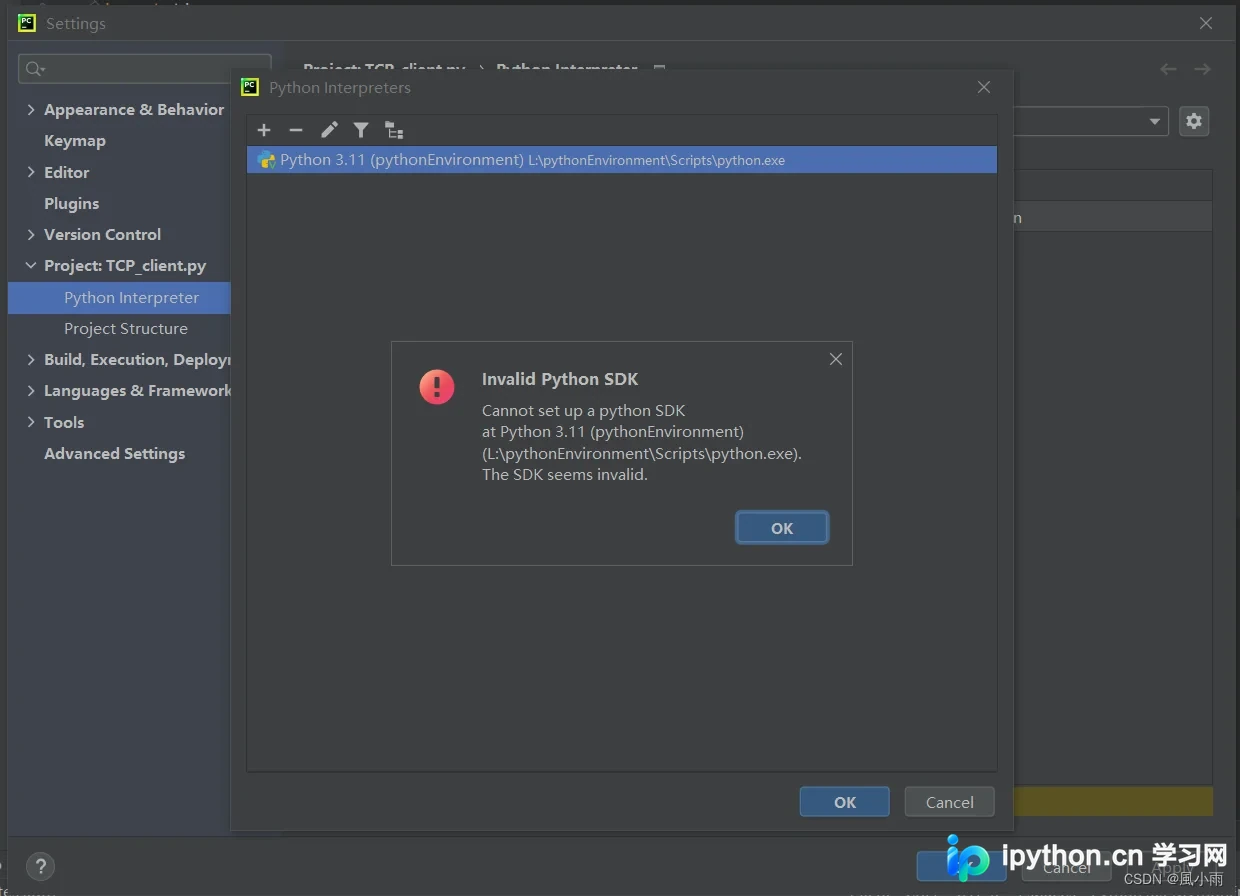Show interpreter paths tree icon
Viewport: 1240px width, 896px height.
pos(394,130)
